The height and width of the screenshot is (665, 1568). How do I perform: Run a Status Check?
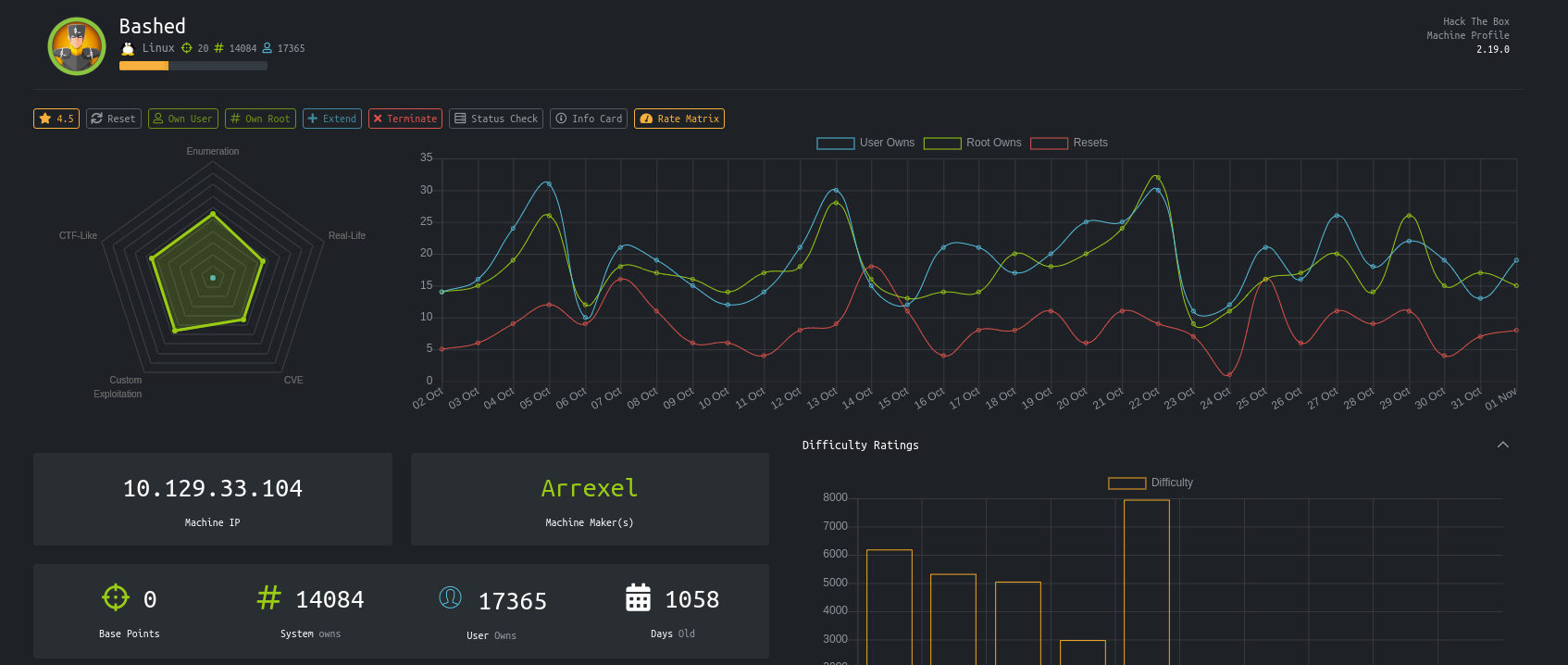click(x=496, y=119)
